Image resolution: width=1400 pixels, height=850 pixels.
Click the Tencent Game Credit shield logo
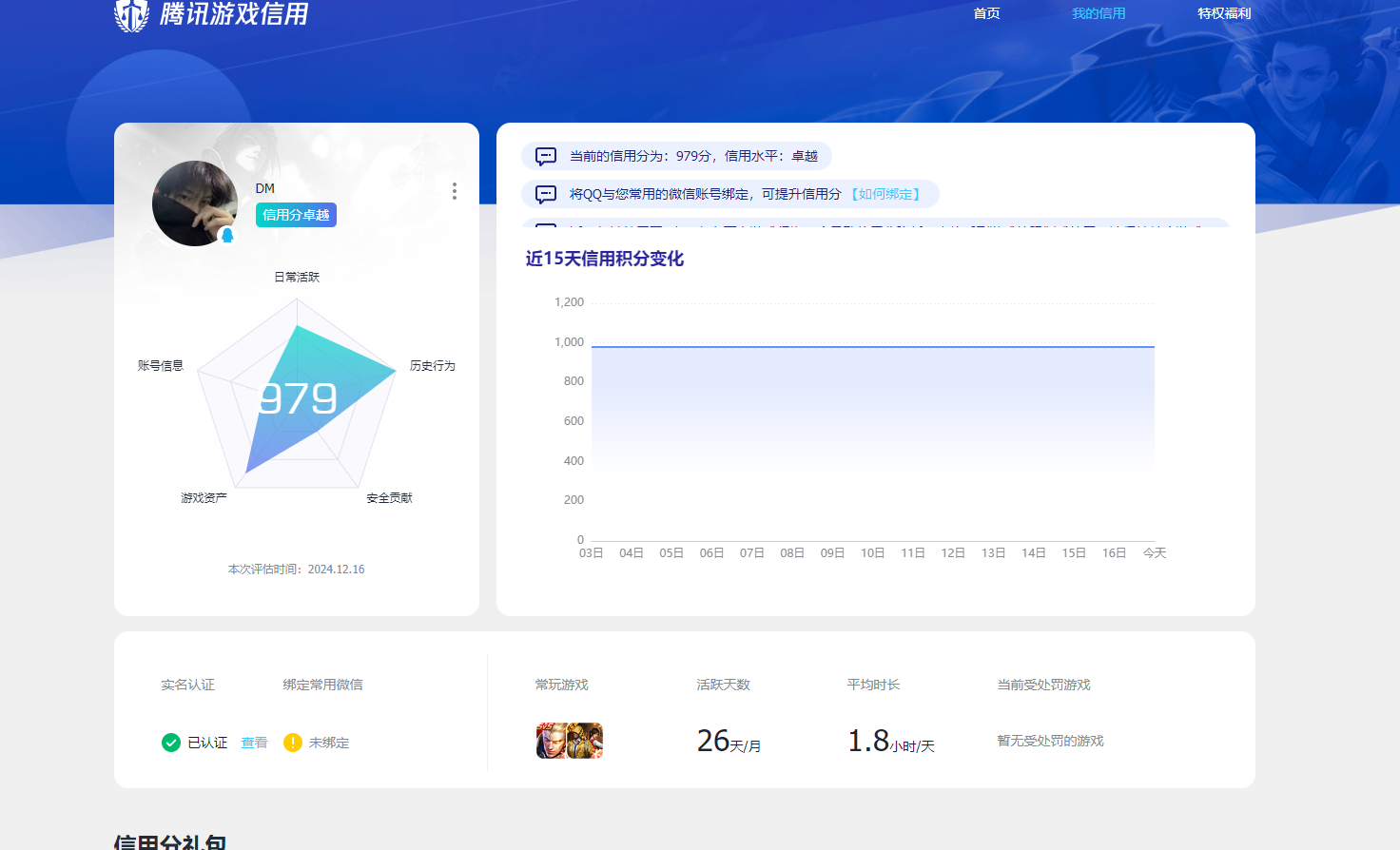tap(131, 15)
